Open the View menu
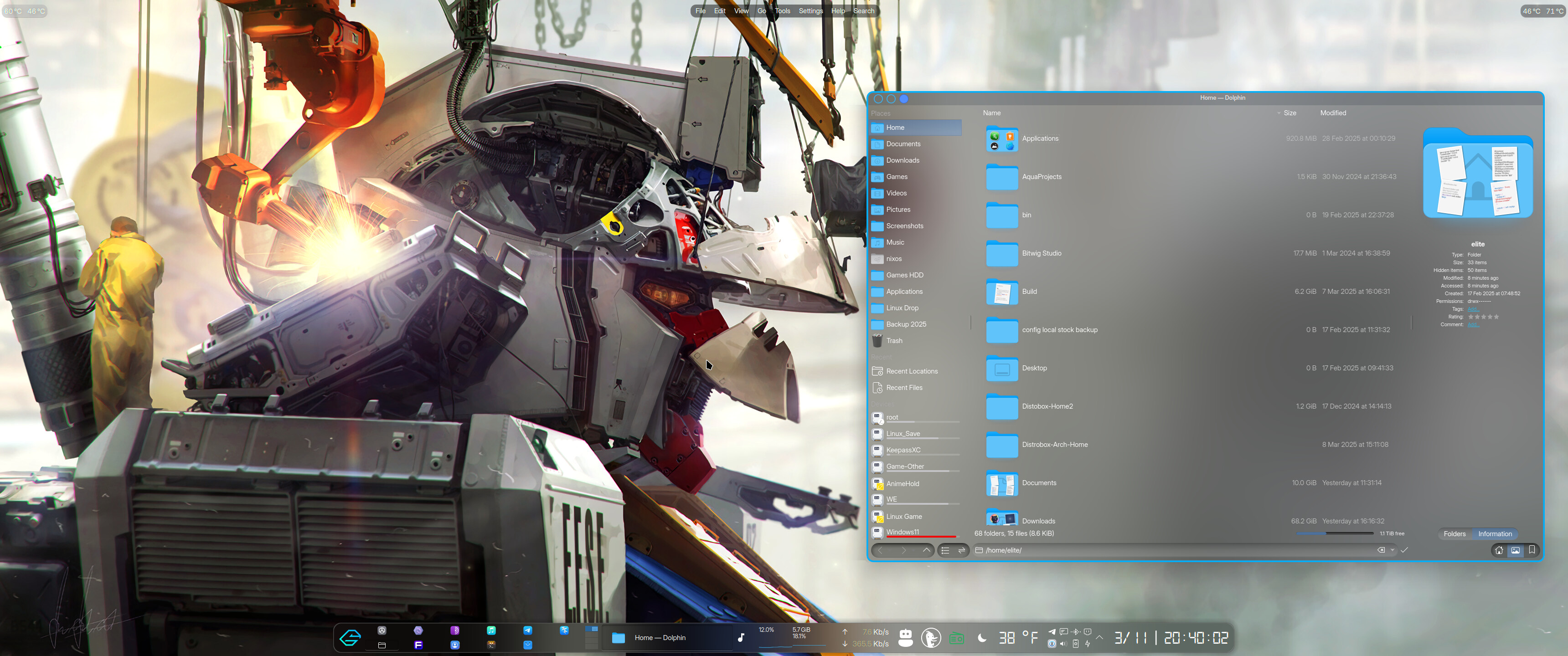Screen dimensions: 1568x656 click(x=742, y=11)
